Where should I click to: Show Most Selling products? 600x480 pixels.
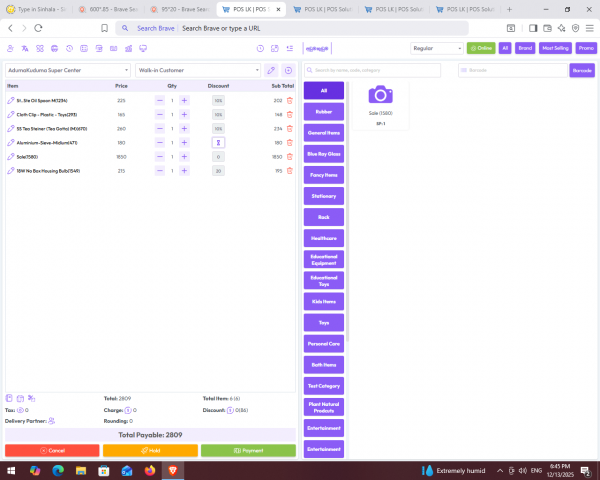tap(555, 48)
